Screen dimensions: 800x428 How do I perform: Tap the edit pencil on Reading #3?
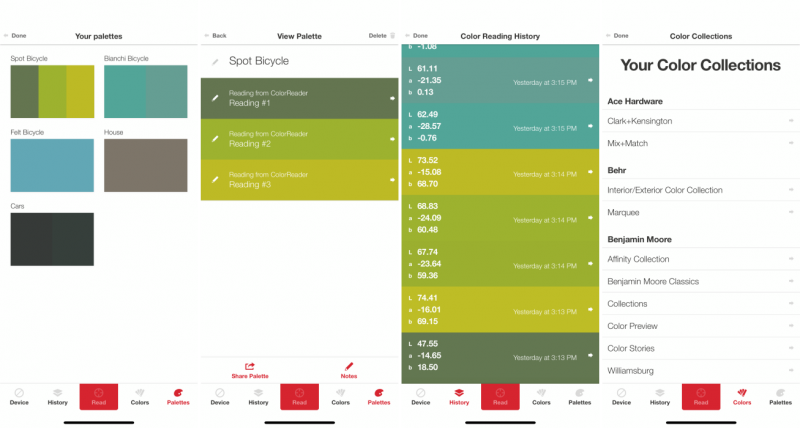(214, 179)
